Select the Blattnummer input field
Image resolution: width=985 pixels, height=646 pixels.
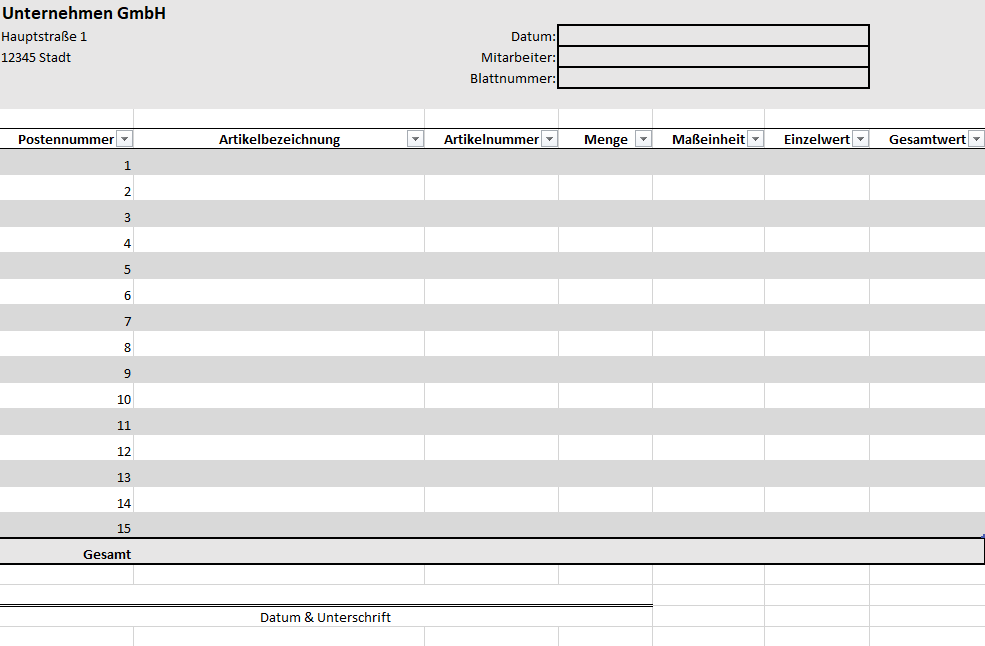(x=714, y=78)
